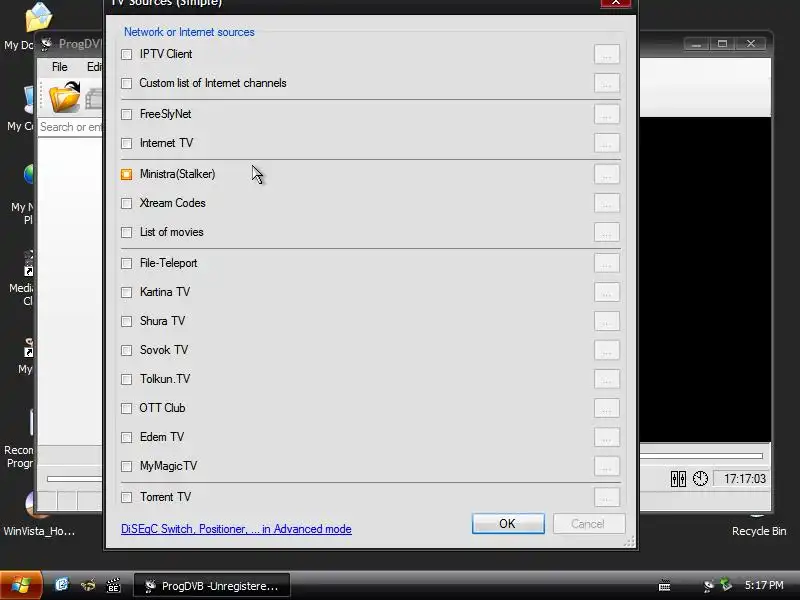Enable the Torrent TV checkbox
The width and height of the screenshot is (800, 600).
[127, 497]
